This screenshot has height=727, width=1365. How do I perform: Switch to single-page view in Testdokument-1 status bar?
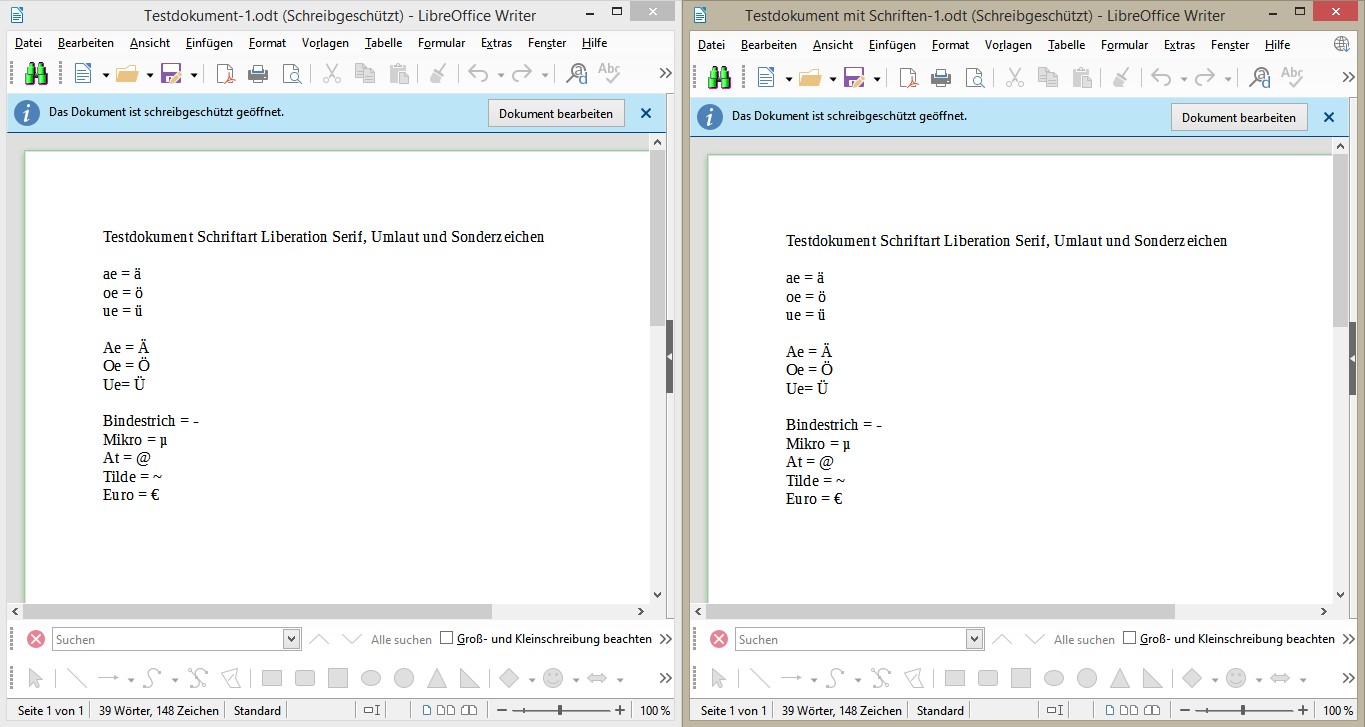427,710
